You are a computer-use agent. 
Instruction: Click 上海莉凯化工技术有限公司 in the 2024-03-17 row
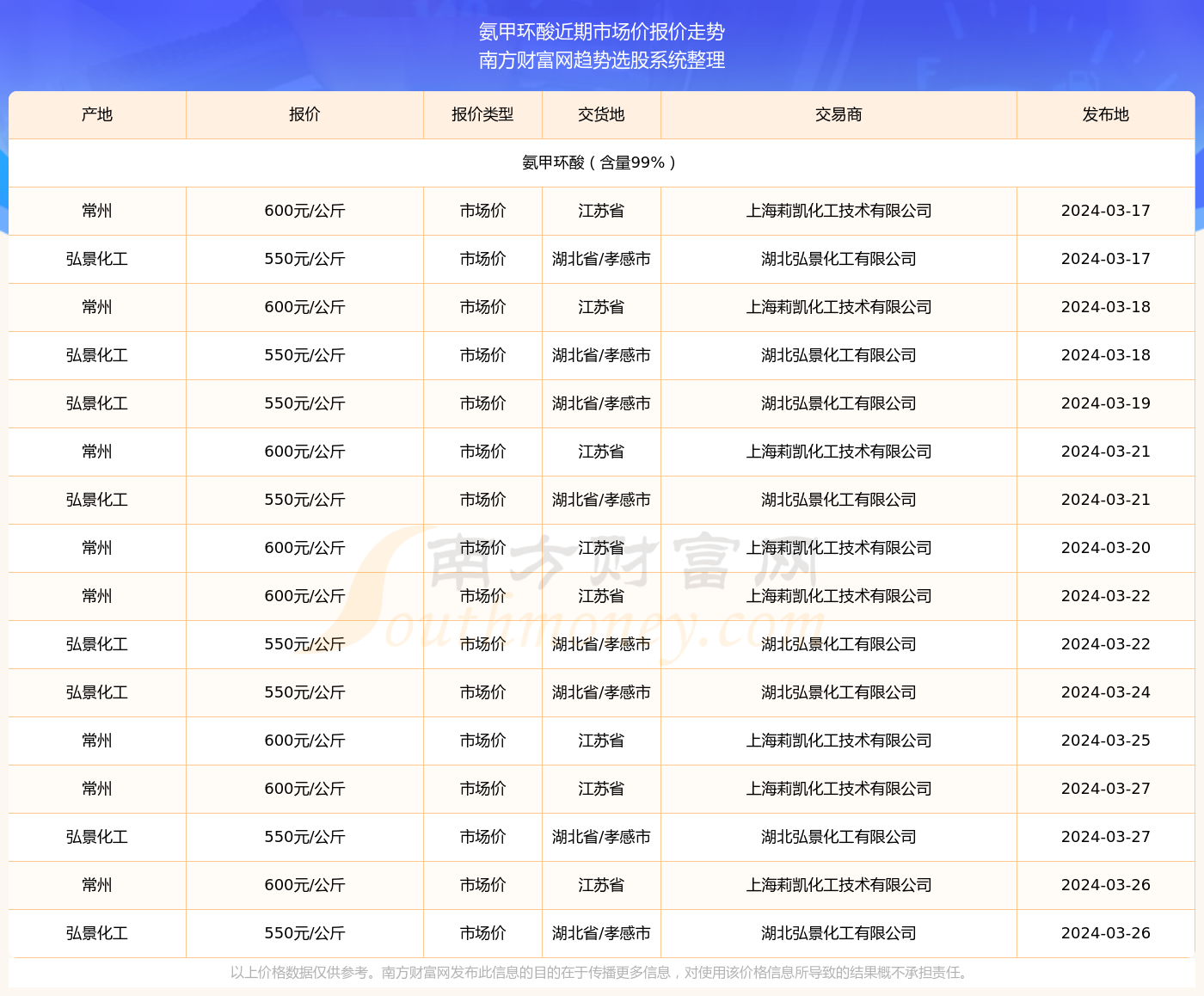[x=838, y=211]
